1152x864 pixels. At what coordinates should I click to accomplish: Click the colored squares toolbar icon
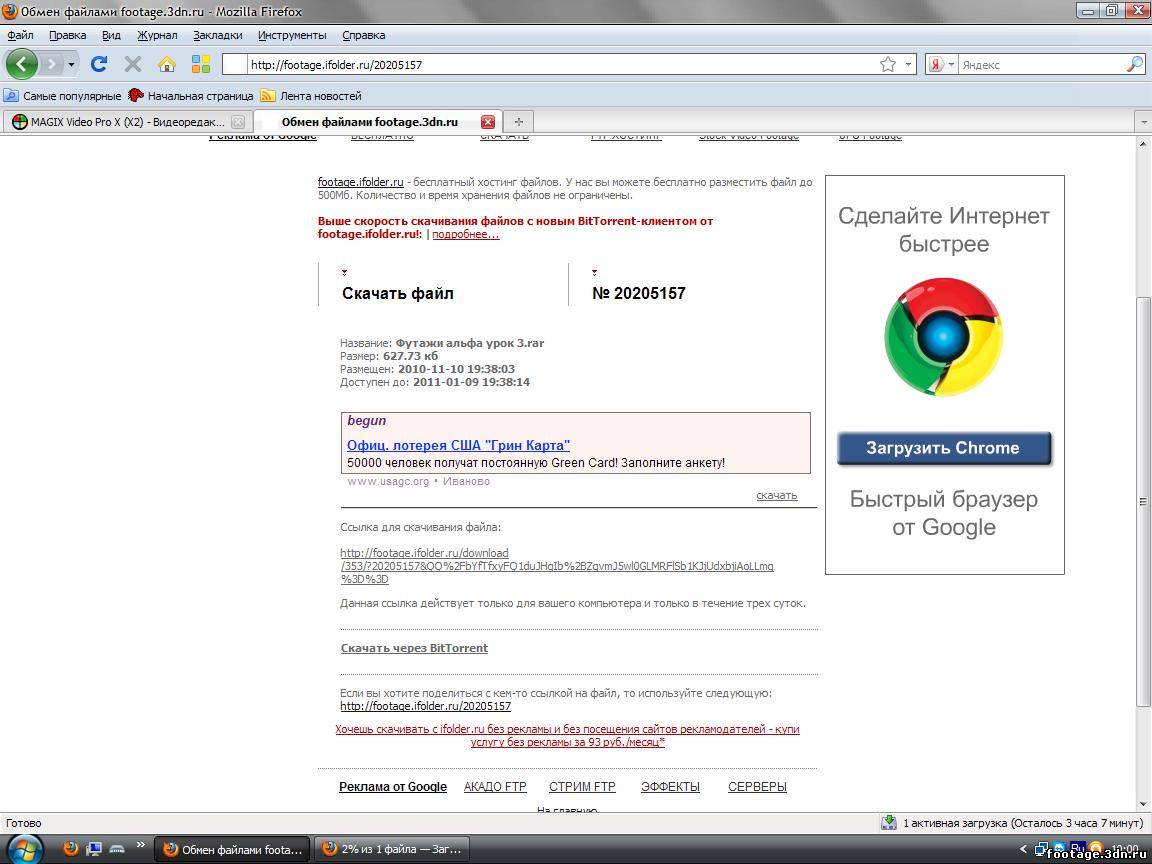point(201,65)
